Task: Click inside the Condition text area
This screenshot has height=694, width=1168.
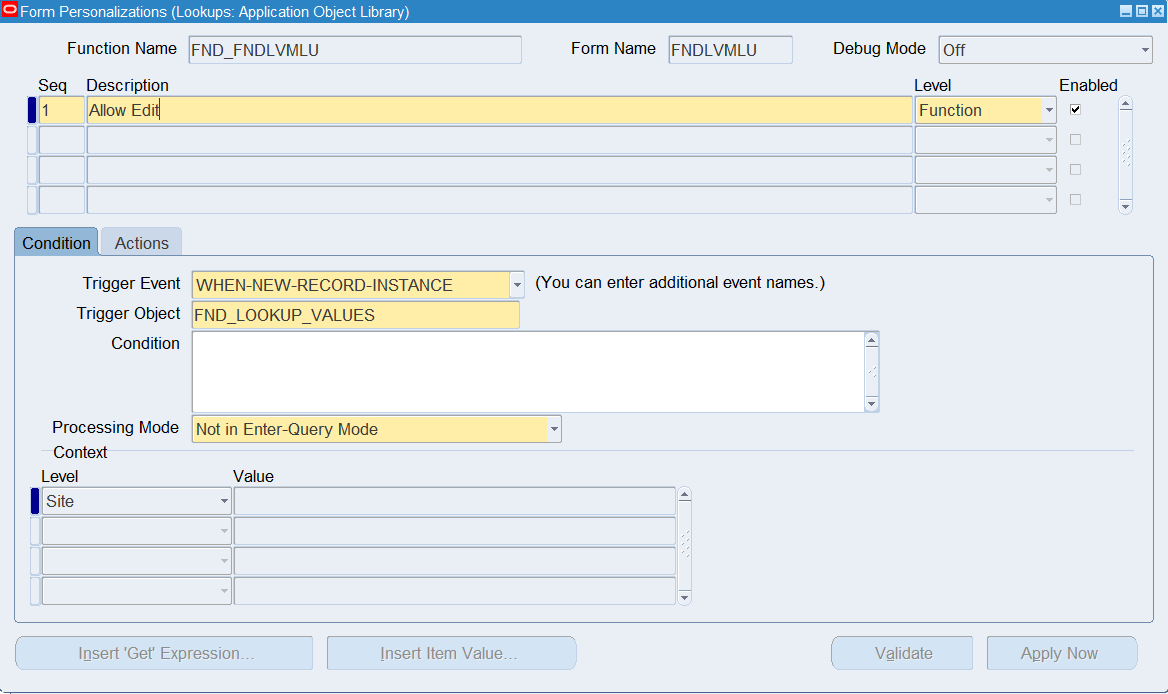Action: (530, 370)
